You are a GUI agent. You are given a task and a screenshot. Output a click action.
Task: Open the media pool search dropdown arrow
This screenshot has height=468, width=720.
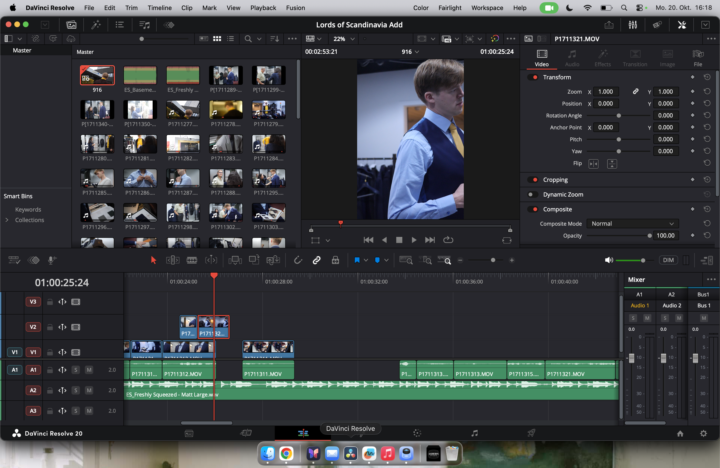[259, 39]
